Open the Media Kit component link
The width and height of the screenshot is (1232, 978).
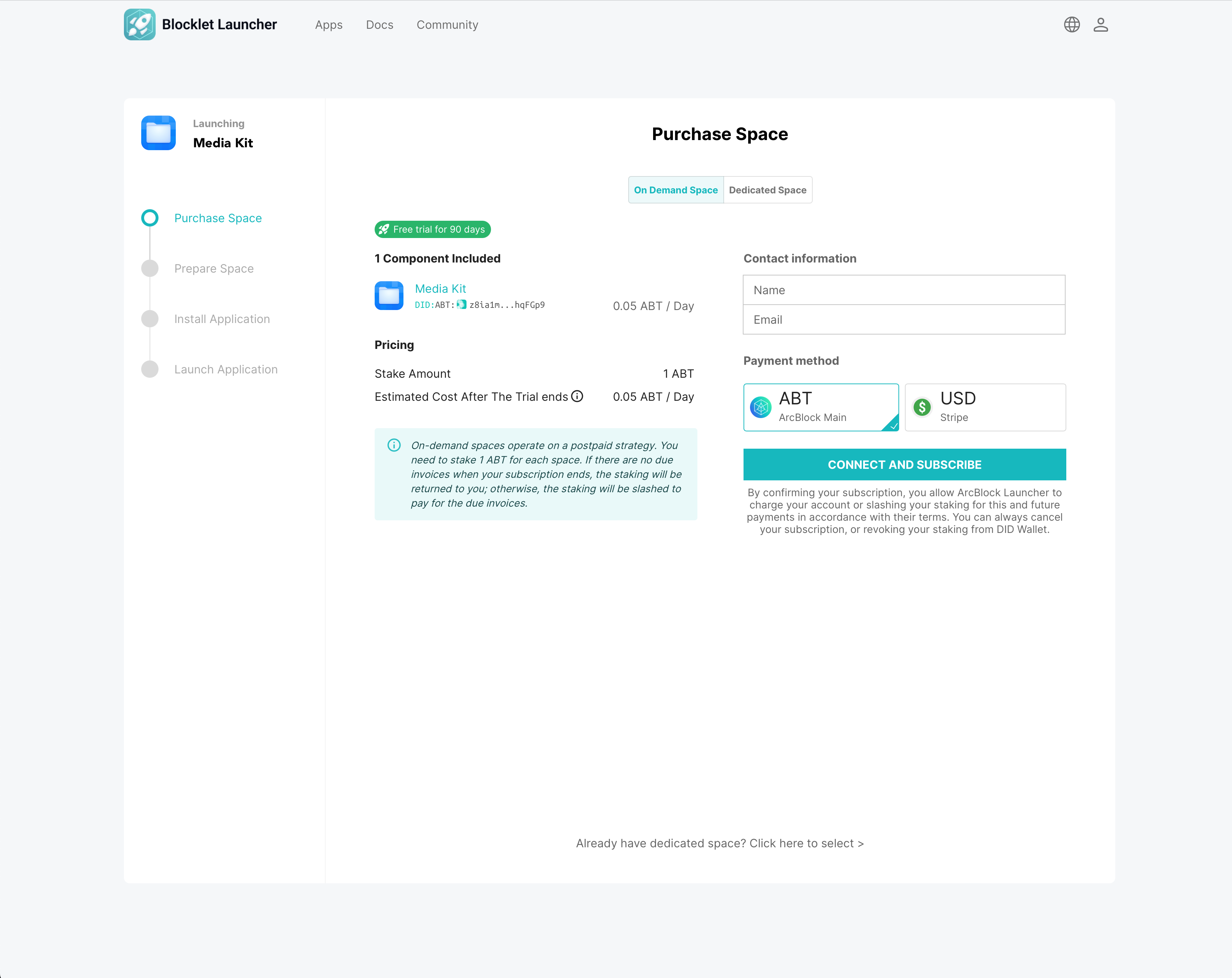pos(440,289)
